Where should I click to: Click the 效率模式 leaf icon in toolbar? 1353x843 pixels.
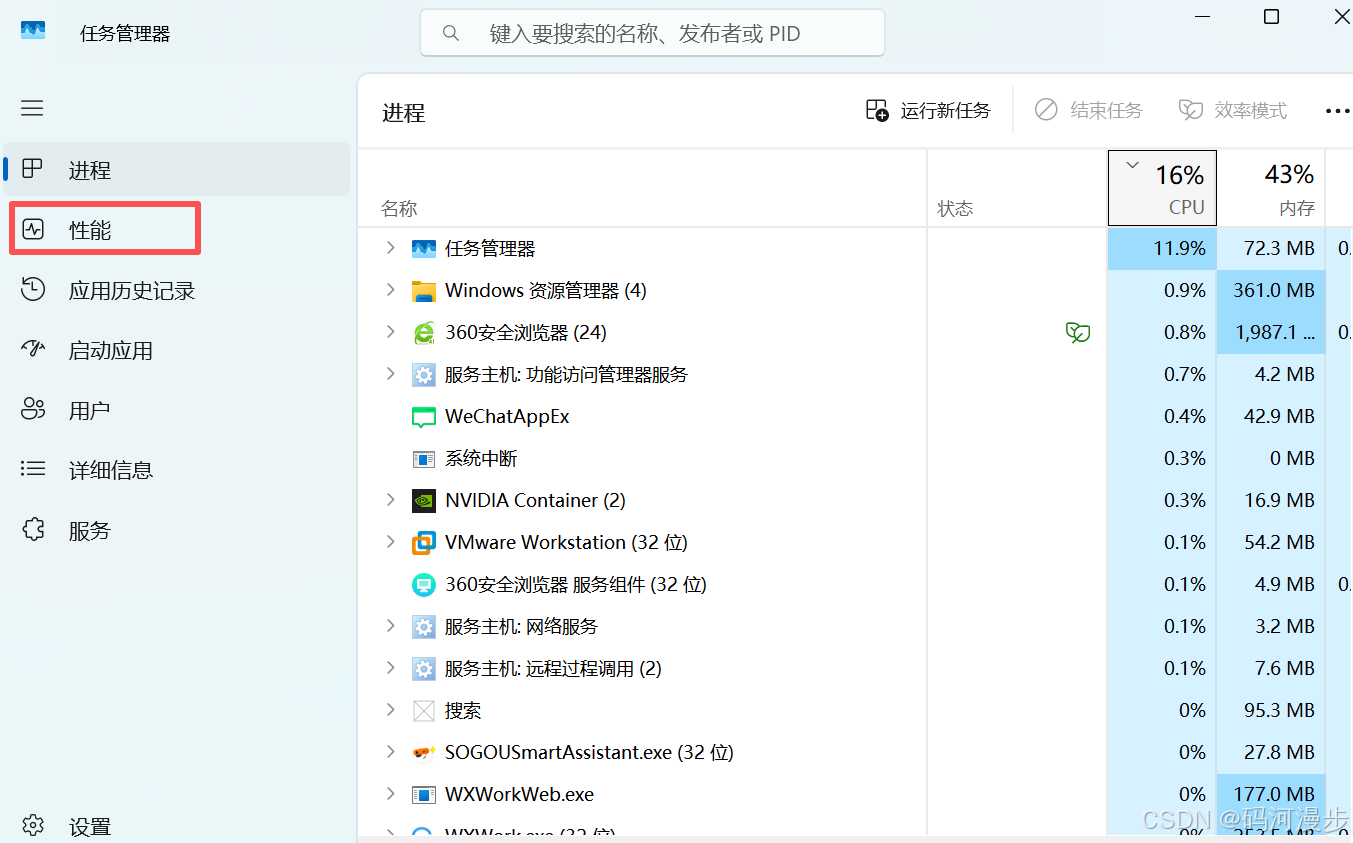1190,110
